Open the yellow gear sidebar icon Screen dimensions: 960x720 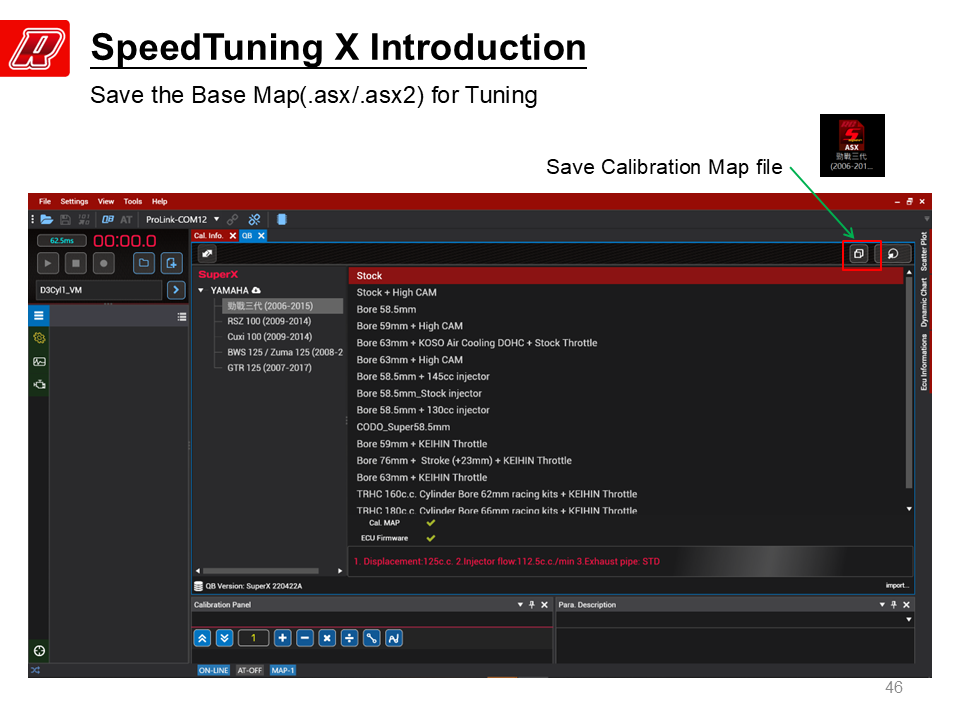39,338
